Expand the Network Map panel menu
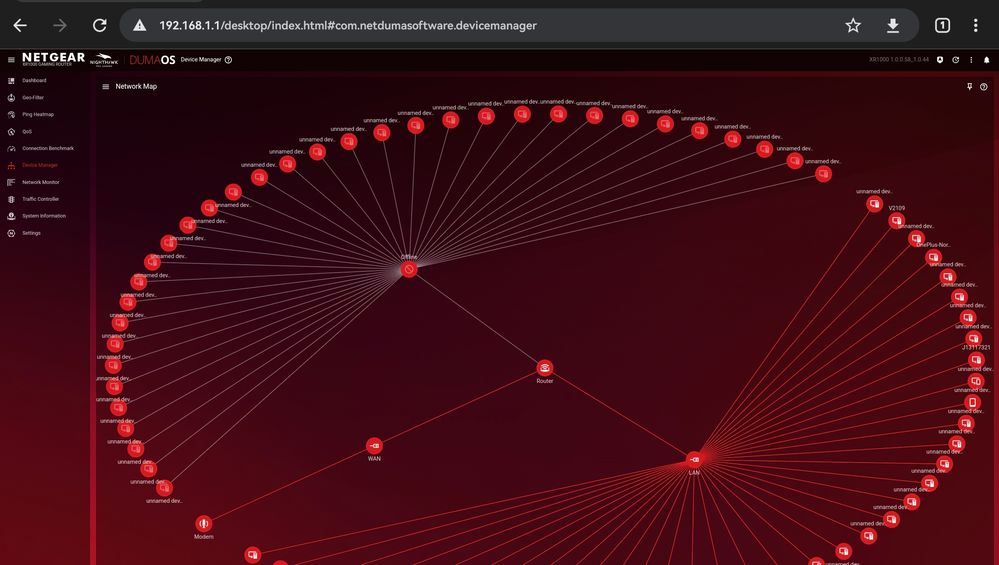This screenshot has height=565, width=999. coord(106,87)
